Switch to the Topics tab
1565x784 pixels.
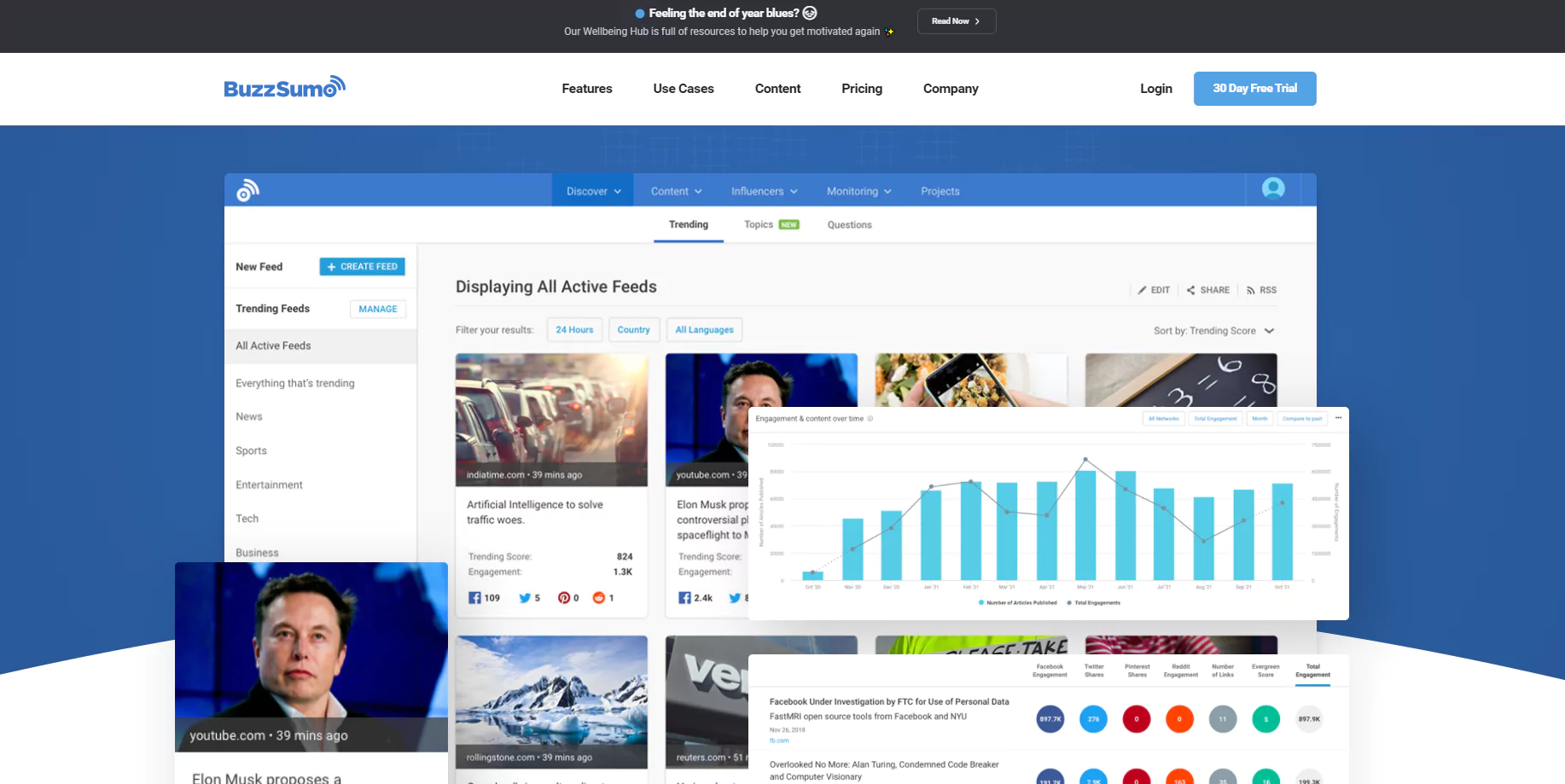[771, 225]
